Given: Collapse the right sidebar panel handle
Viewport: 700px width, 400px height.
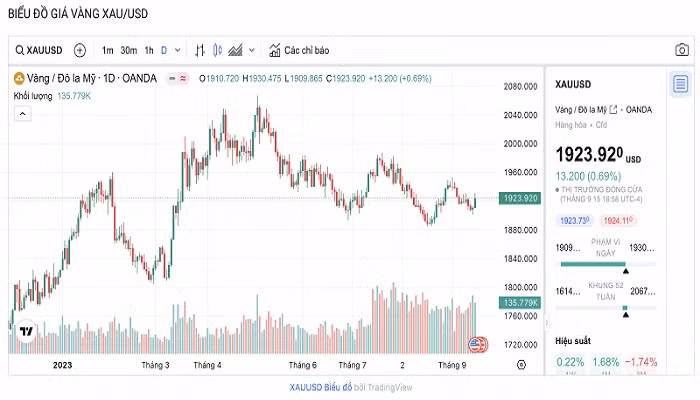Looking at the screenshot, I should click(x=546, y=323).
